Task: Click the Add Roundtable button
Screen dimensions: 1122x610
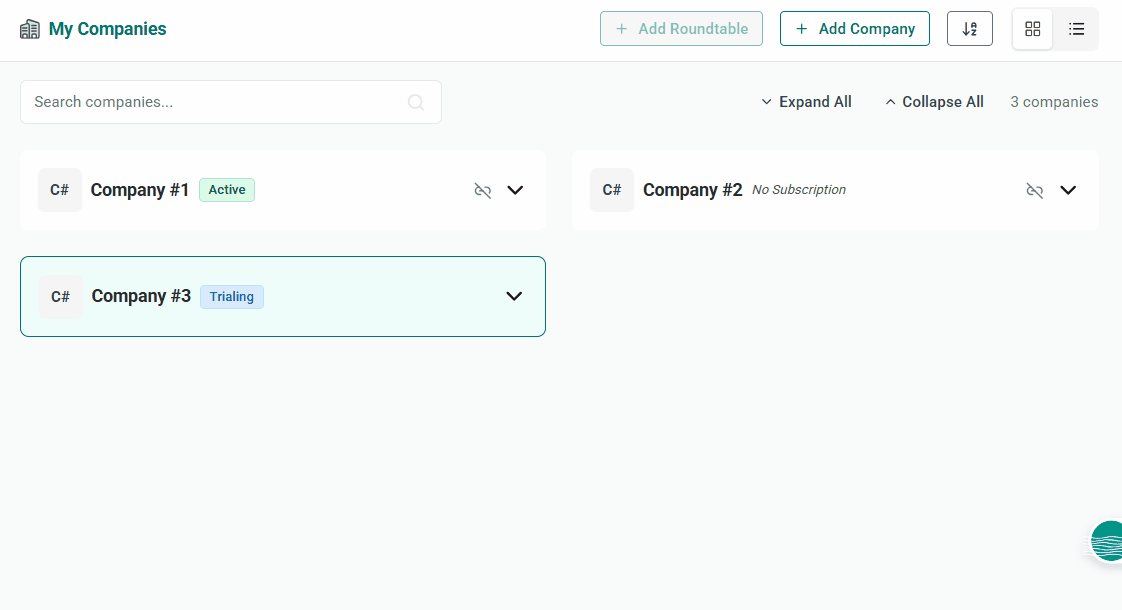Action: point(681,29)
